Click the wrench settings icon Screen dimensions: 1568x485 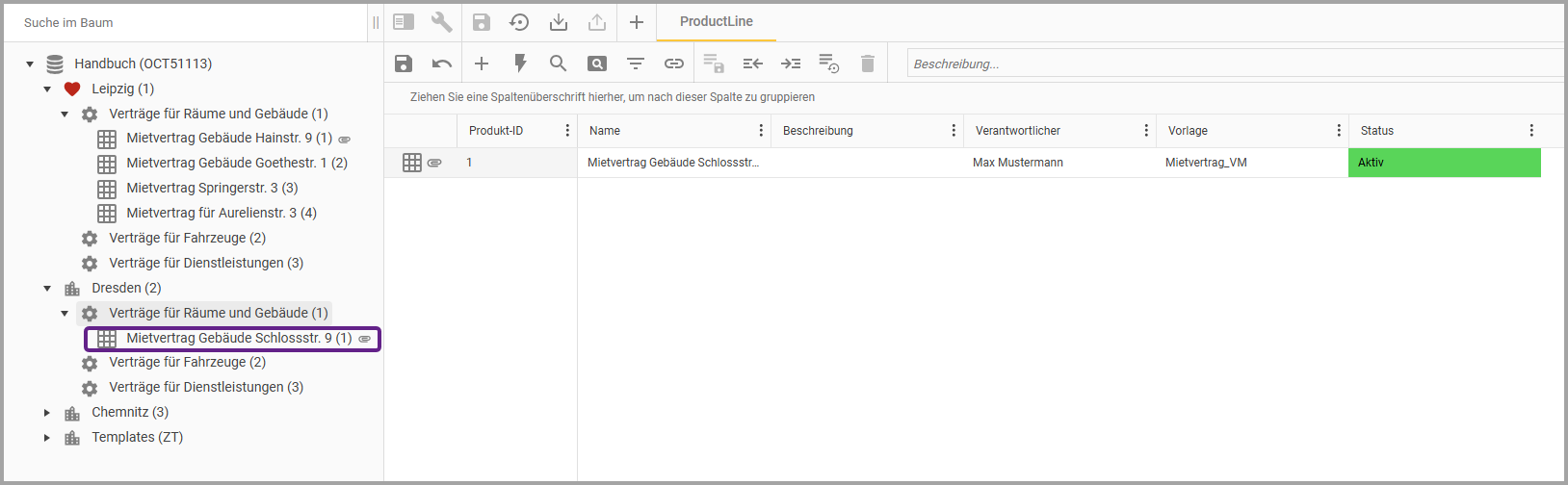[442, 22]
